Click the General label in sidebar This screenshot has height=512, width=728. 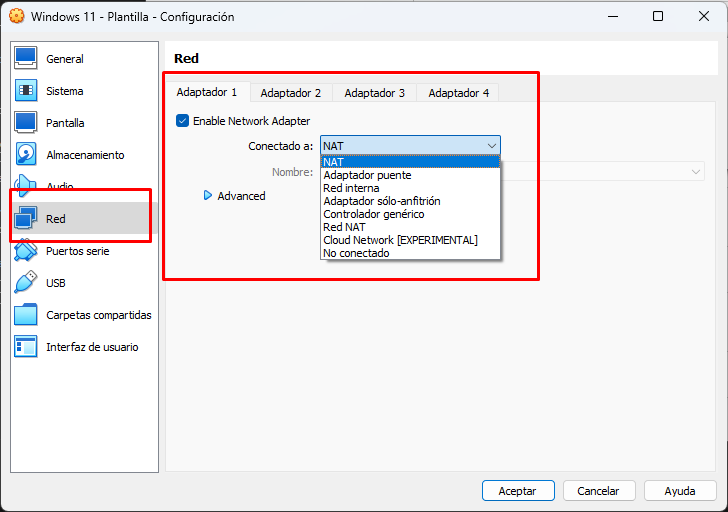click(65, 59)
